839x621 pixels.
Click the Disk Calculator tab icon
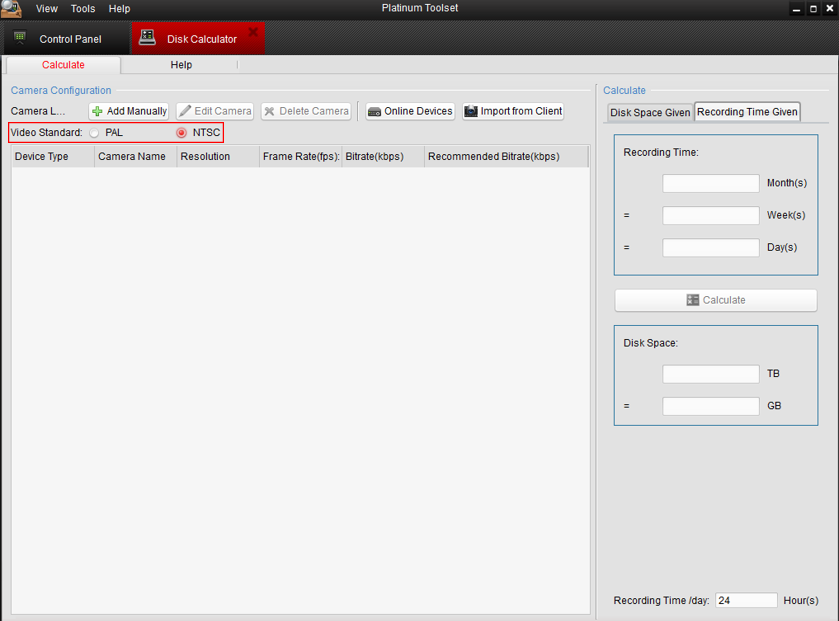147,39
